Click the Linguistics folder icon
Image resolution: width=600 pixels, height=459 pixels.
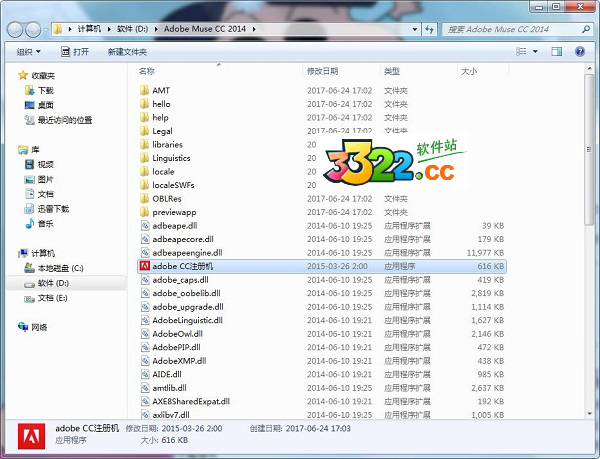pos(144,158)
